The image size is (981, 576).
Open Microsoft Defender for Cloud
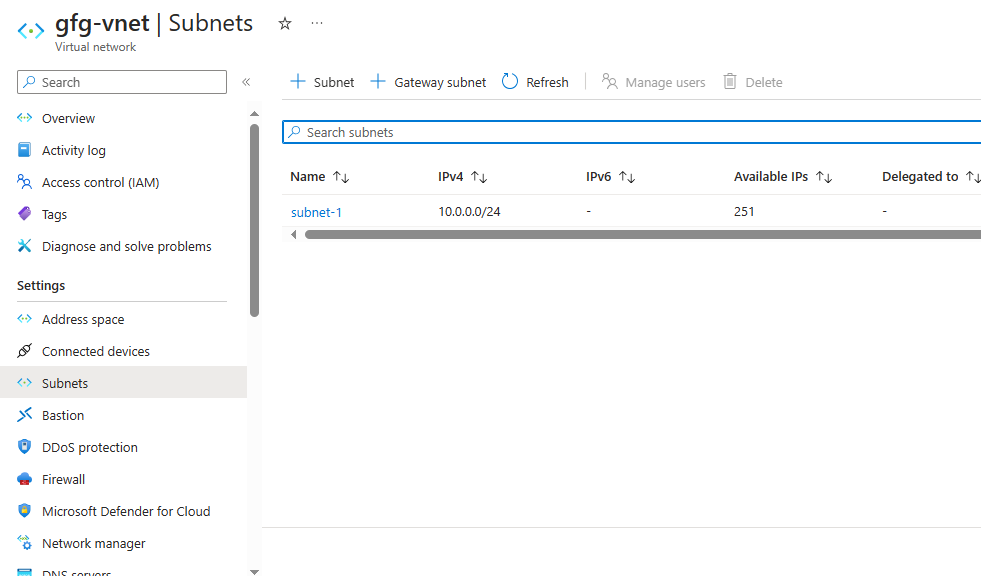coord(126,512)
